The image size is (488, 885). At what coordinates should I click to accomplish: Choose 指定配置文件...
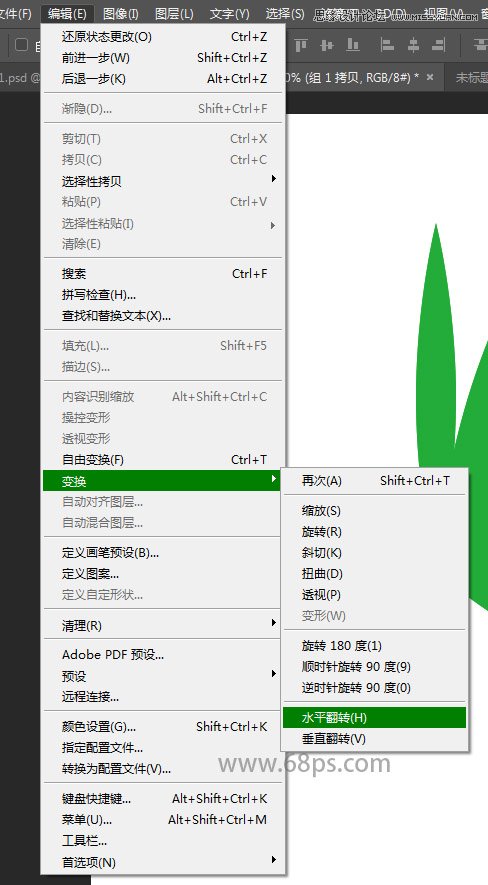[164, 748]
